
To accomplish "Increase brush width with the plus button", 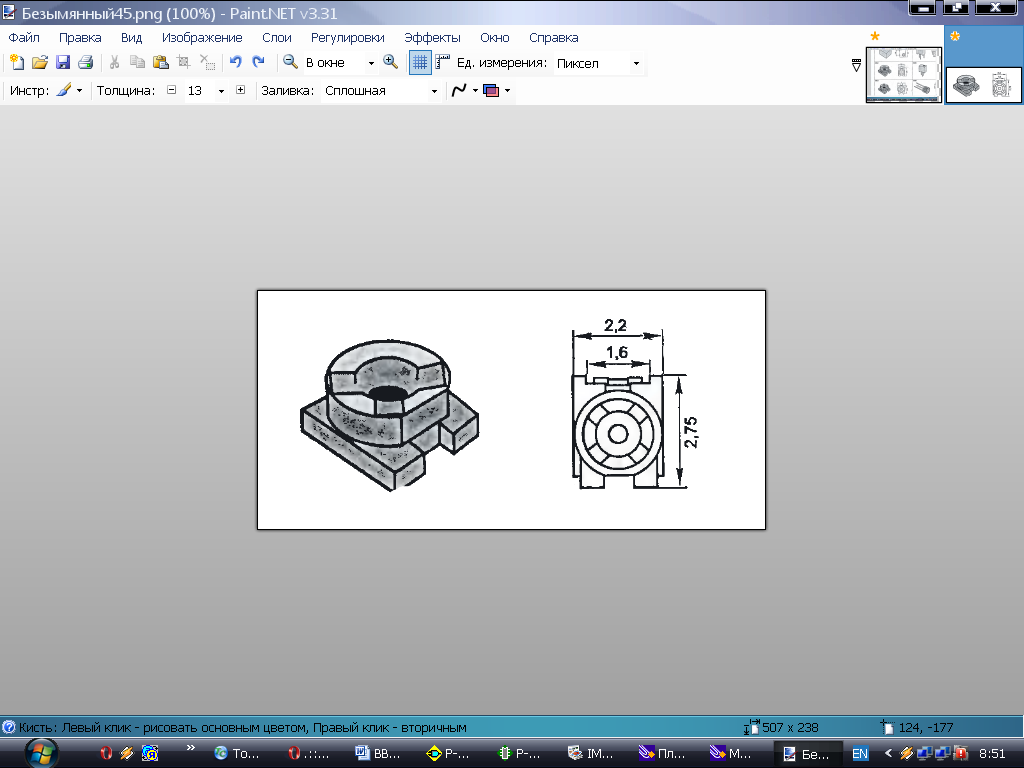I will pyautogui.click(x=240, y=90).
